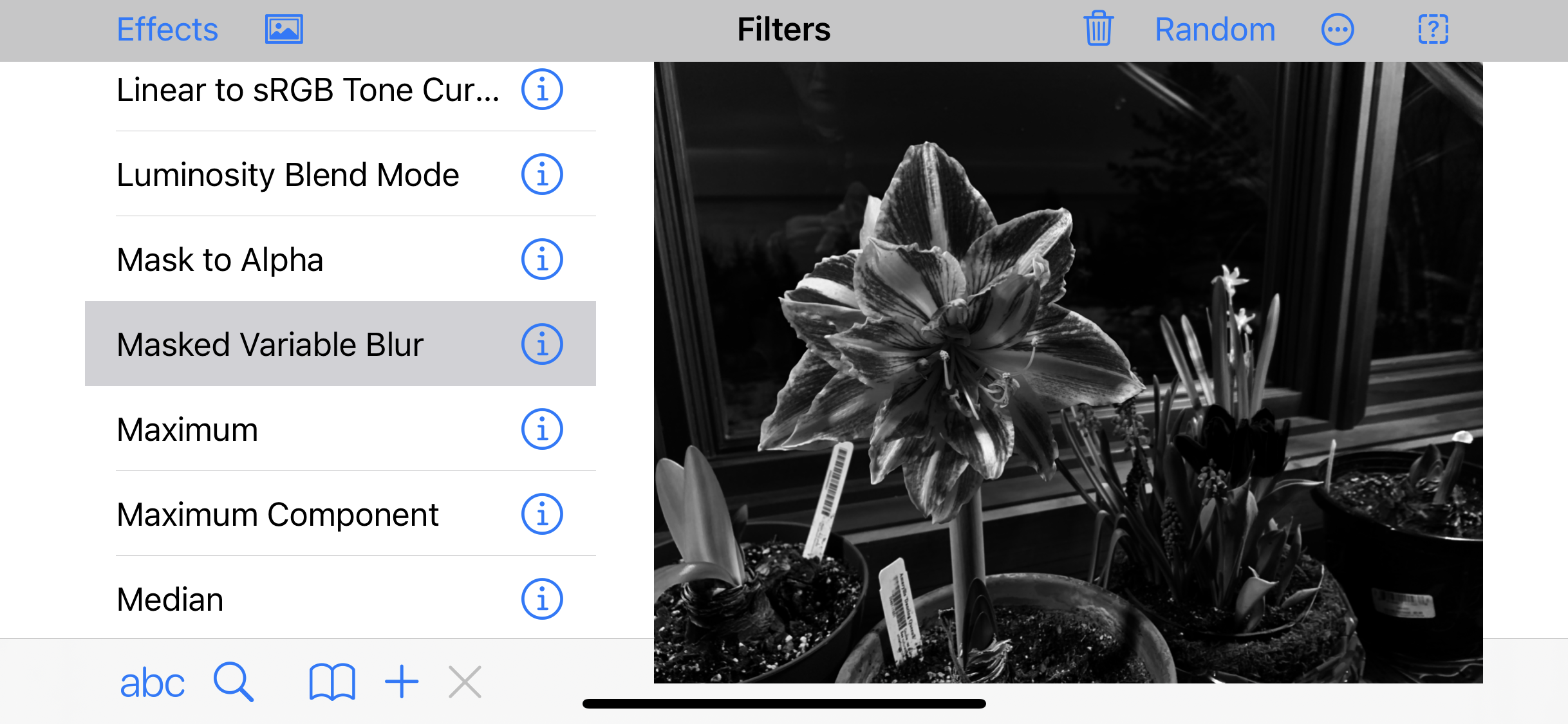Select the Maximum filter row
The height and width of the screenshot is (724, 1568).
pyautogui.click(x=341, y=429)
